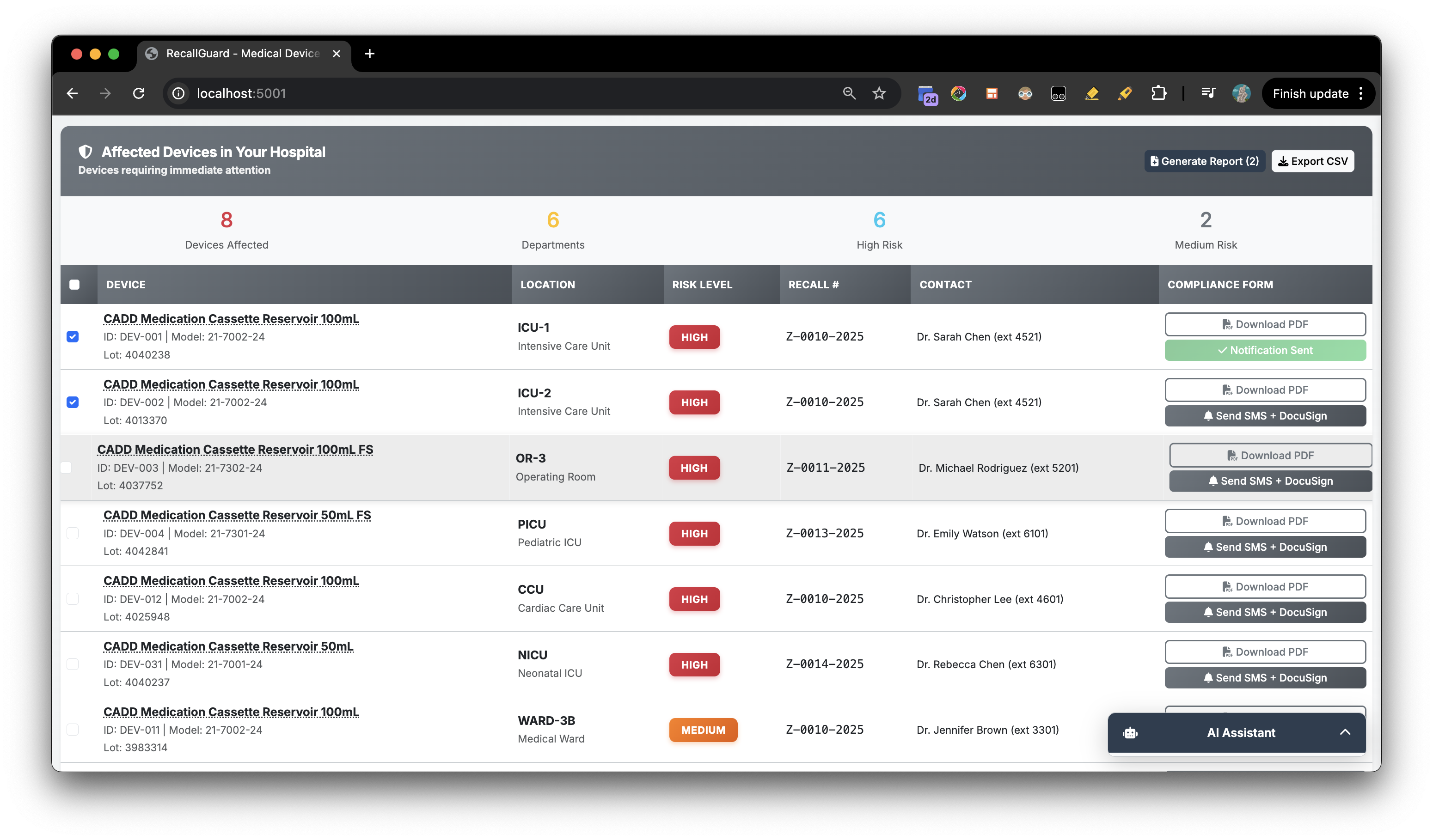Select the RecallGuard browser tab
This screenshot has width=1433, height=840.
pos(243,54)
